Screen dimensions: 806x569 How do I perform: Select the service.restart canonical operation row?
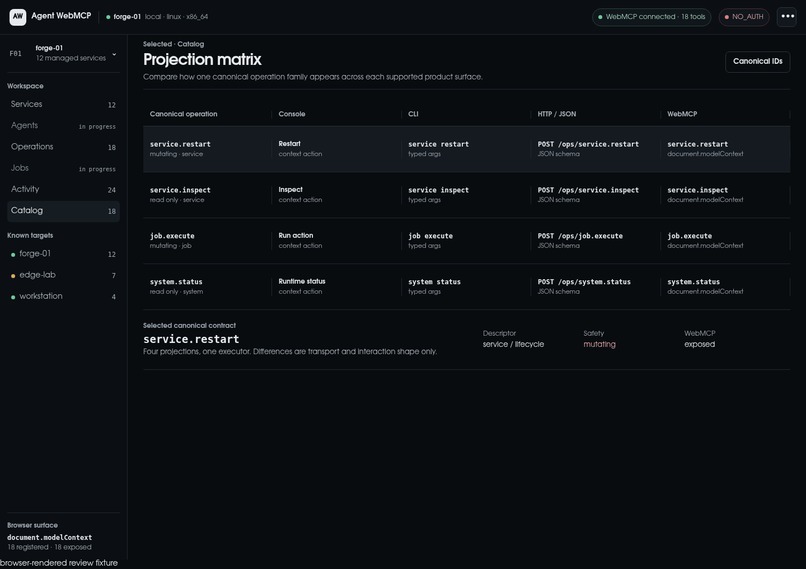(x=466, y=149)
